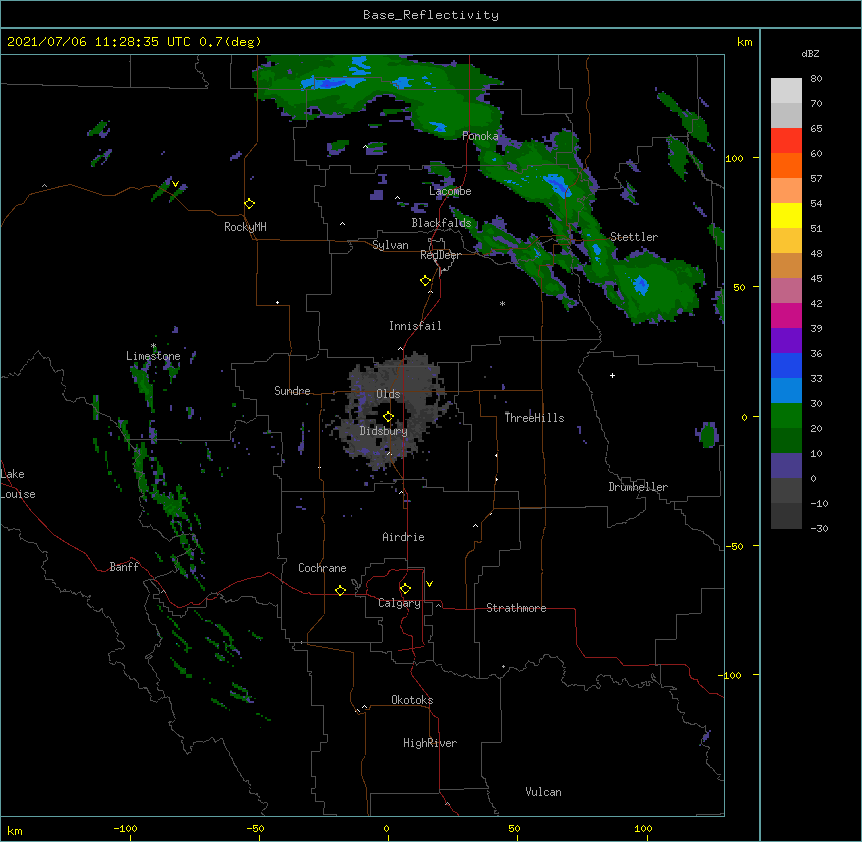Select the bright green 20-30 dBZ swatch
This screenshot has height=842, width=862.
786,416
